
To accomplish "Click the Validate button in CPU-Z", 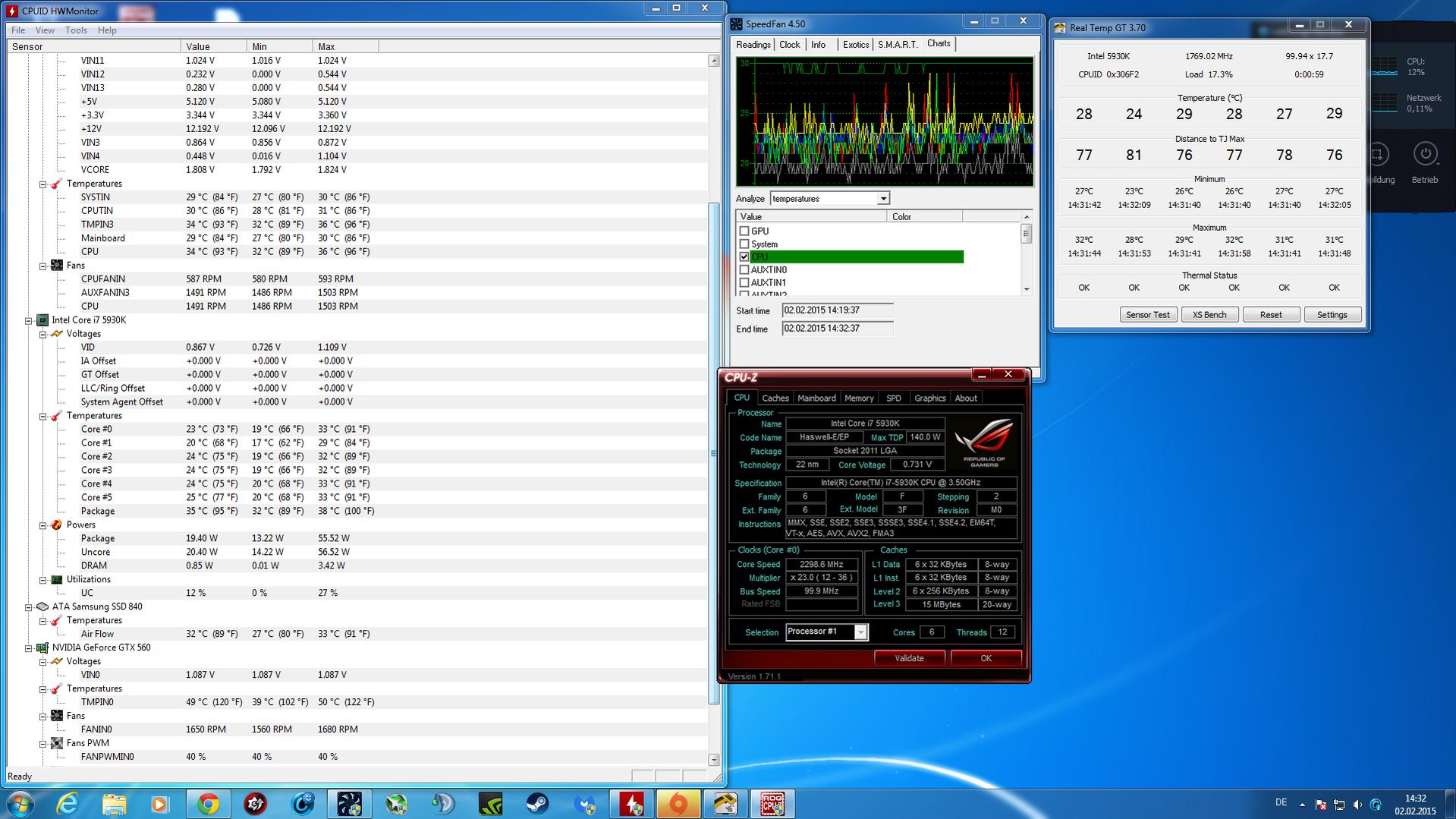I will [909, 658].
